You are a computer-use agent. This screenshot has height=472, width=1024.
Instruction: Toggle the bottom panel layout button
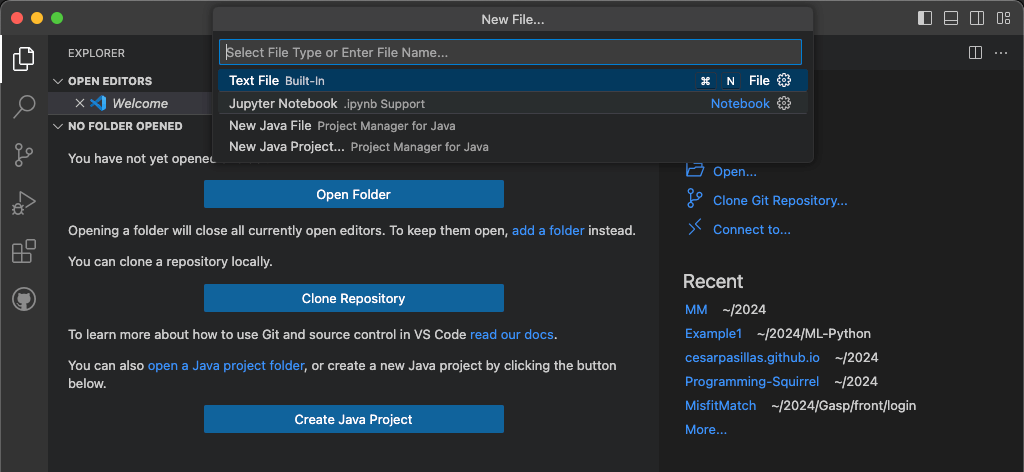pos(951,18)
